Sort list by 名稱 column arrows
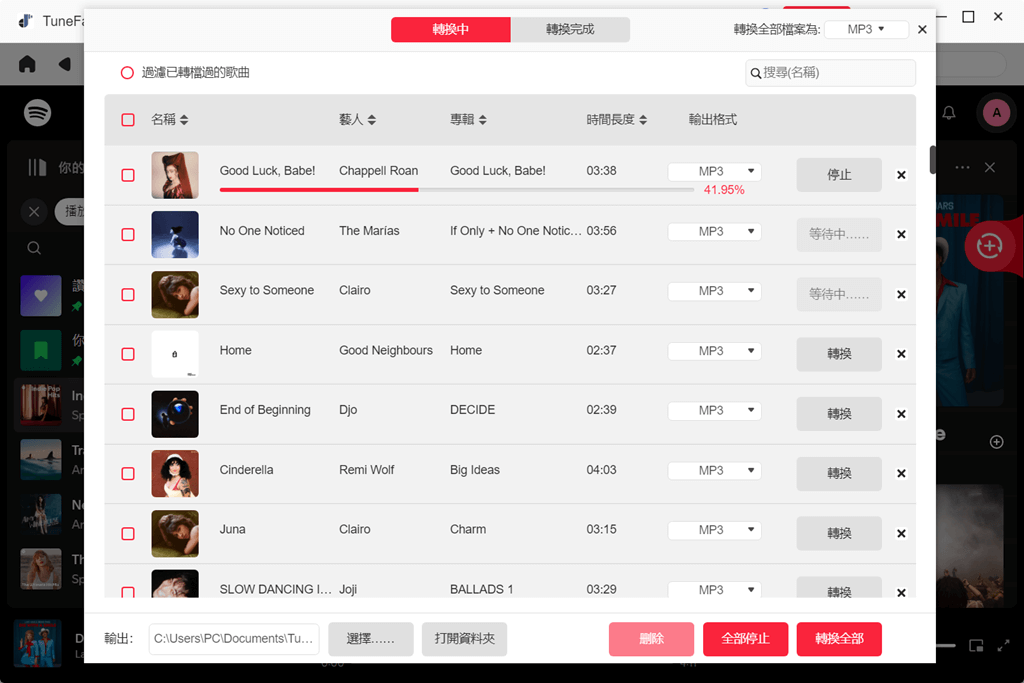 coord(184,119)
